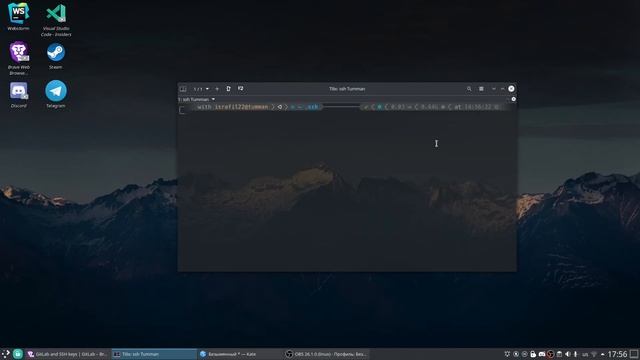Open the Brave Web Browser desktop icon

coord(18,58)
